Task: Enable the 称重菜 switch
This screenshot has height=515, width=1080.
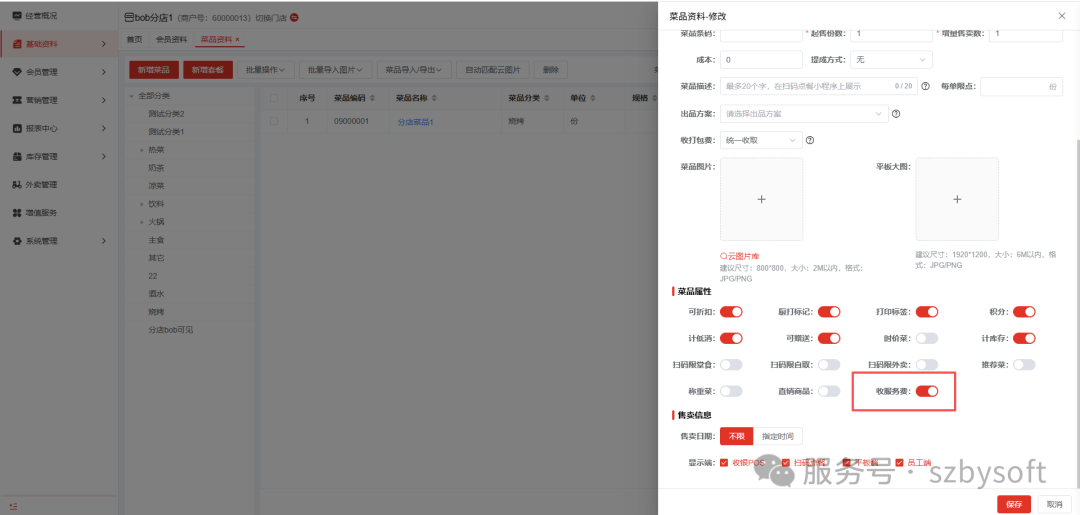Action: pyautogui.click(x=731, y=391)
